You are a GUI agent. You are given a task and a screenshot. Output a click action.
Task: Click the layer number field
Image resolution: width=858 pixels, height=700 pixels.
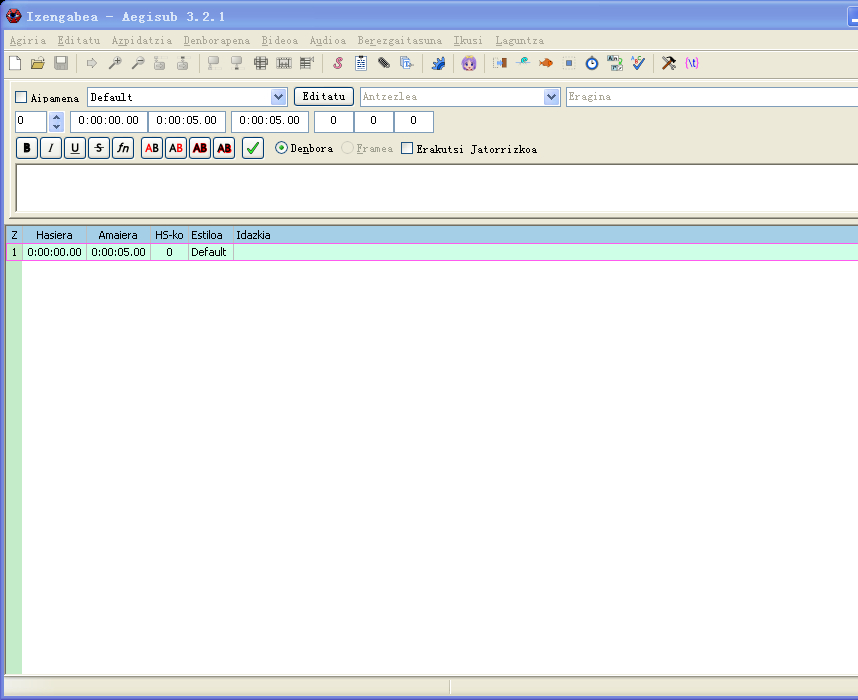pyautogui.click(x=31, y=122)
